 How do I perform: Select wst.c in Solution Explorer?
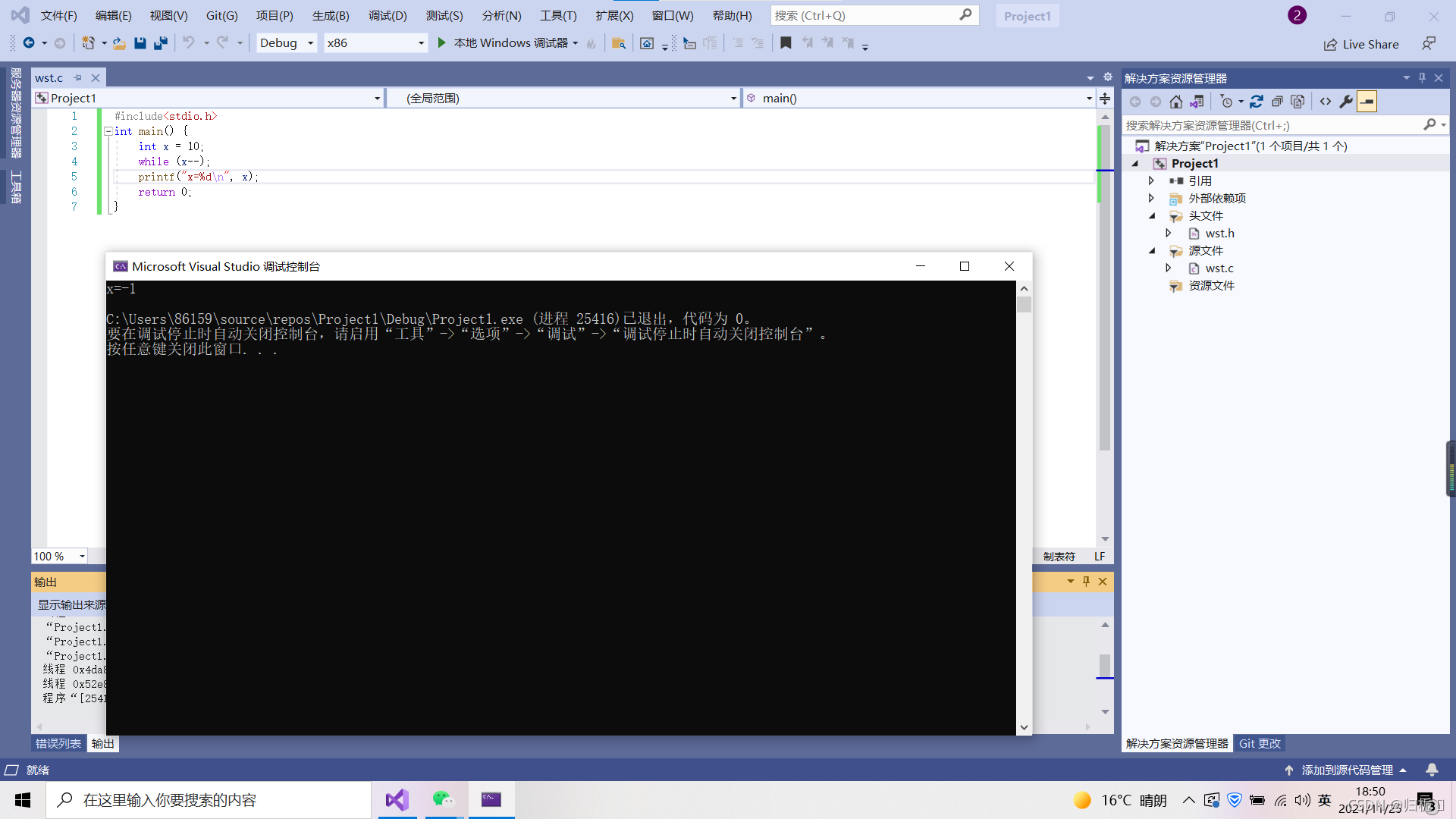pos(1219,268)
